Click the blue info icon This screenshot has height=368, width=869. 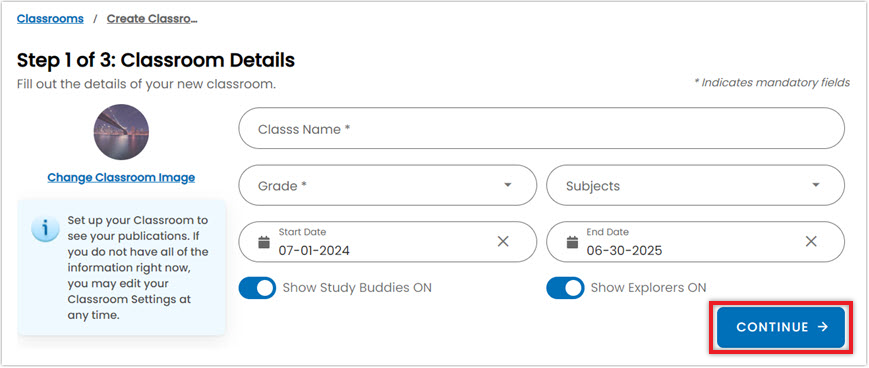[x=45, y=229]
